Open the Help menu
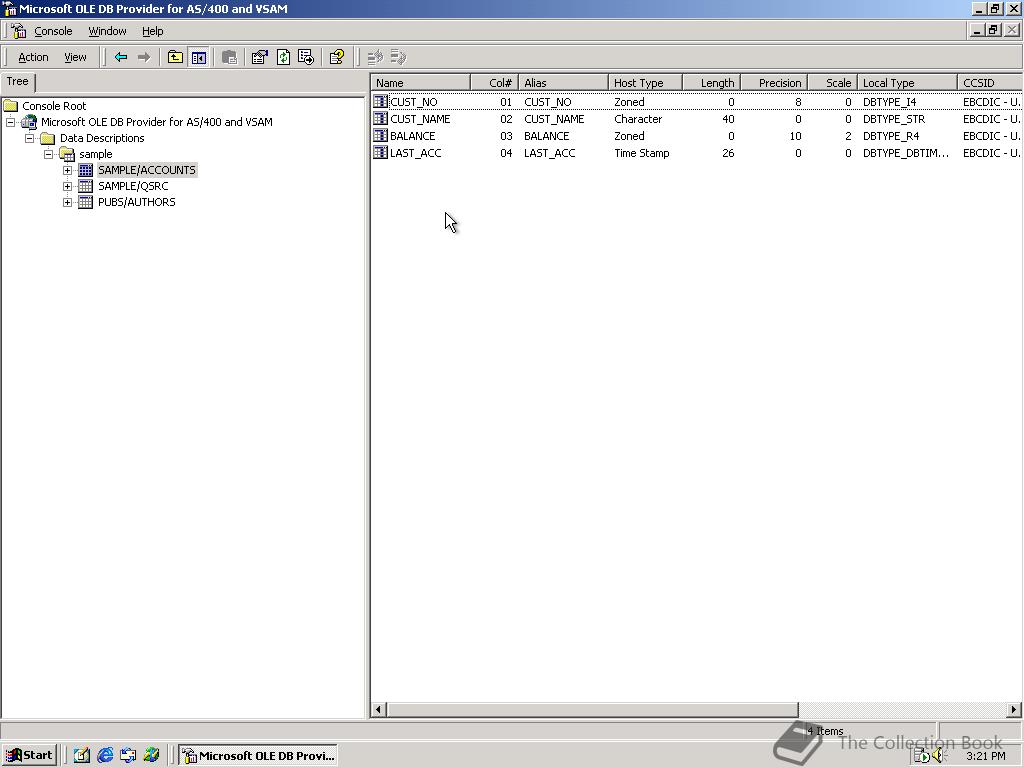This screenshot has width=1024, height=768. coord(152,31)
